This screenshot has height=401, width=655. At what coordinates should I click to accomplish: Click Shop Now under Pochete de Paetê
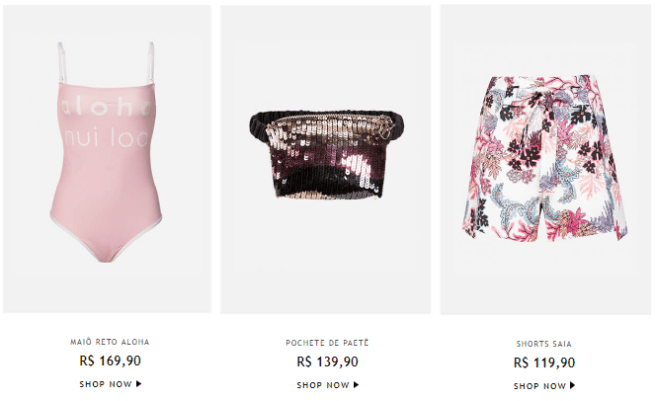pyautogui.click(x=328, y=385)
